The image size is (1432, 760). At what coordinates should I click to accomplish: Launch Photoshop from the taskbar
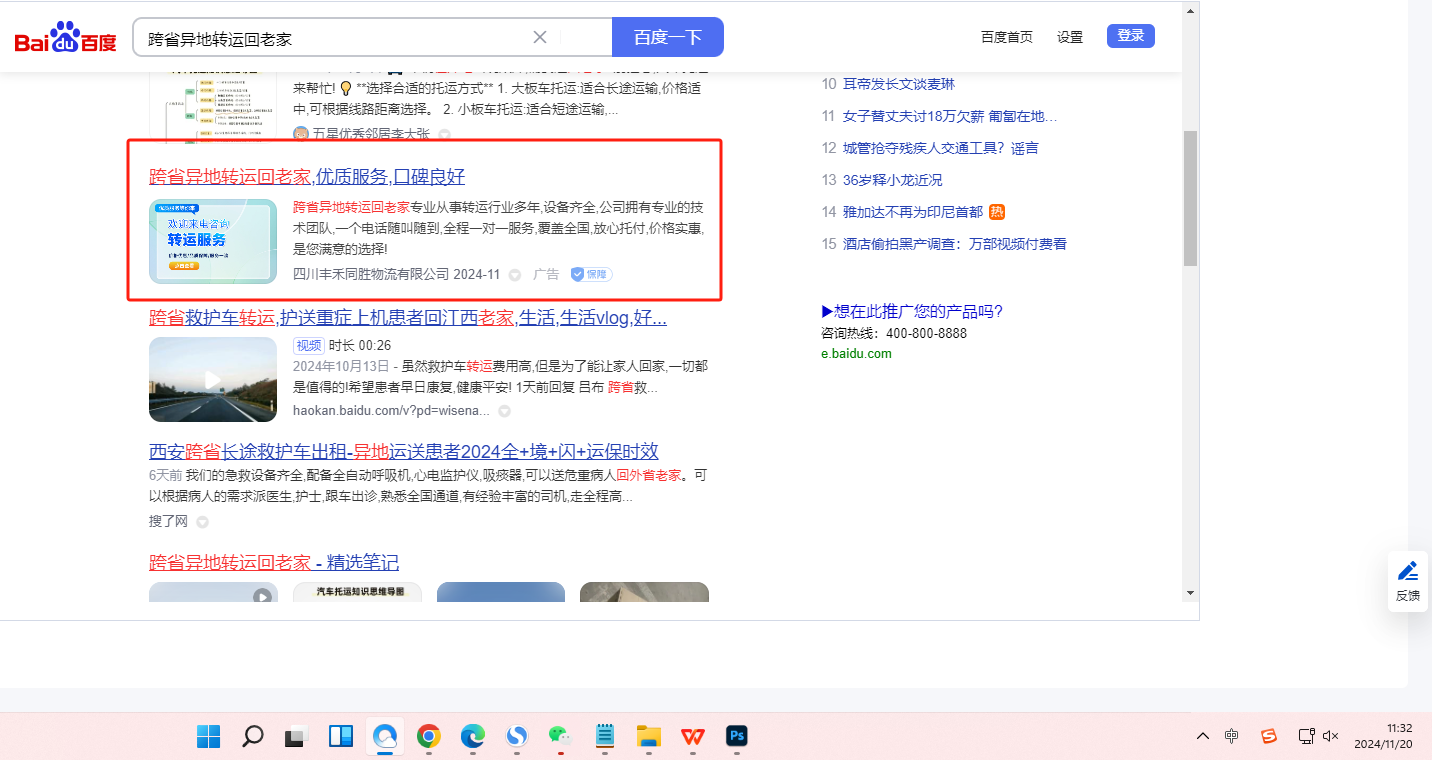(737, 737)
